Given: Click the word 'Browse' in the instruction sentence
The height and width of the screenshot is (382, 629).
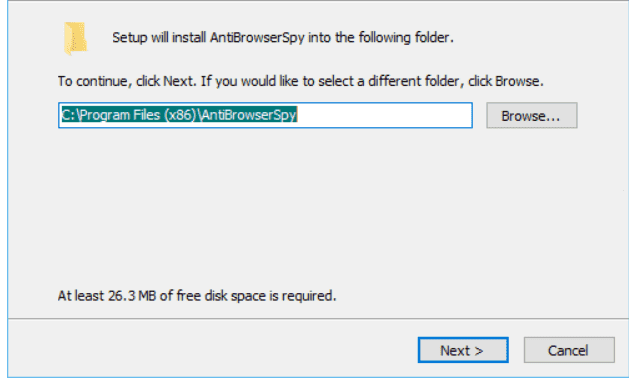Looking at the screenshot, I should click(x=517, y=81).
